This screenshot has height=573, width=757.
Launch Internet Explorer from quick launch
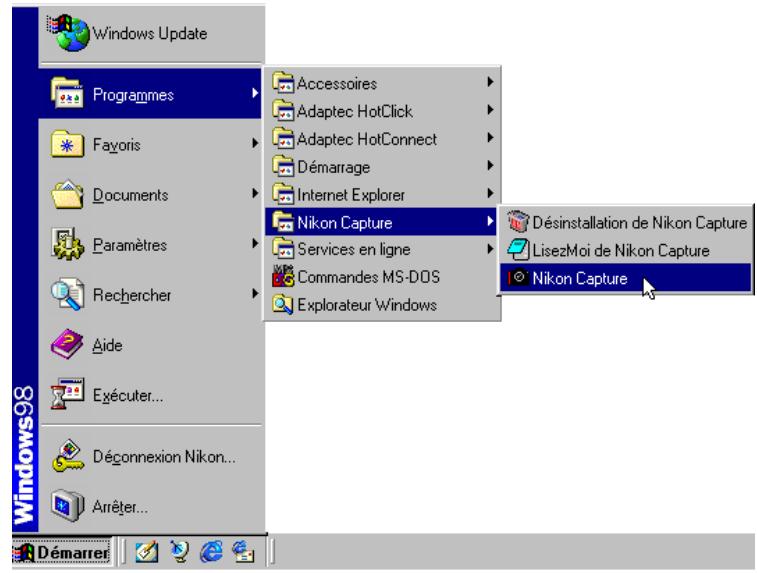coord(211,552)
